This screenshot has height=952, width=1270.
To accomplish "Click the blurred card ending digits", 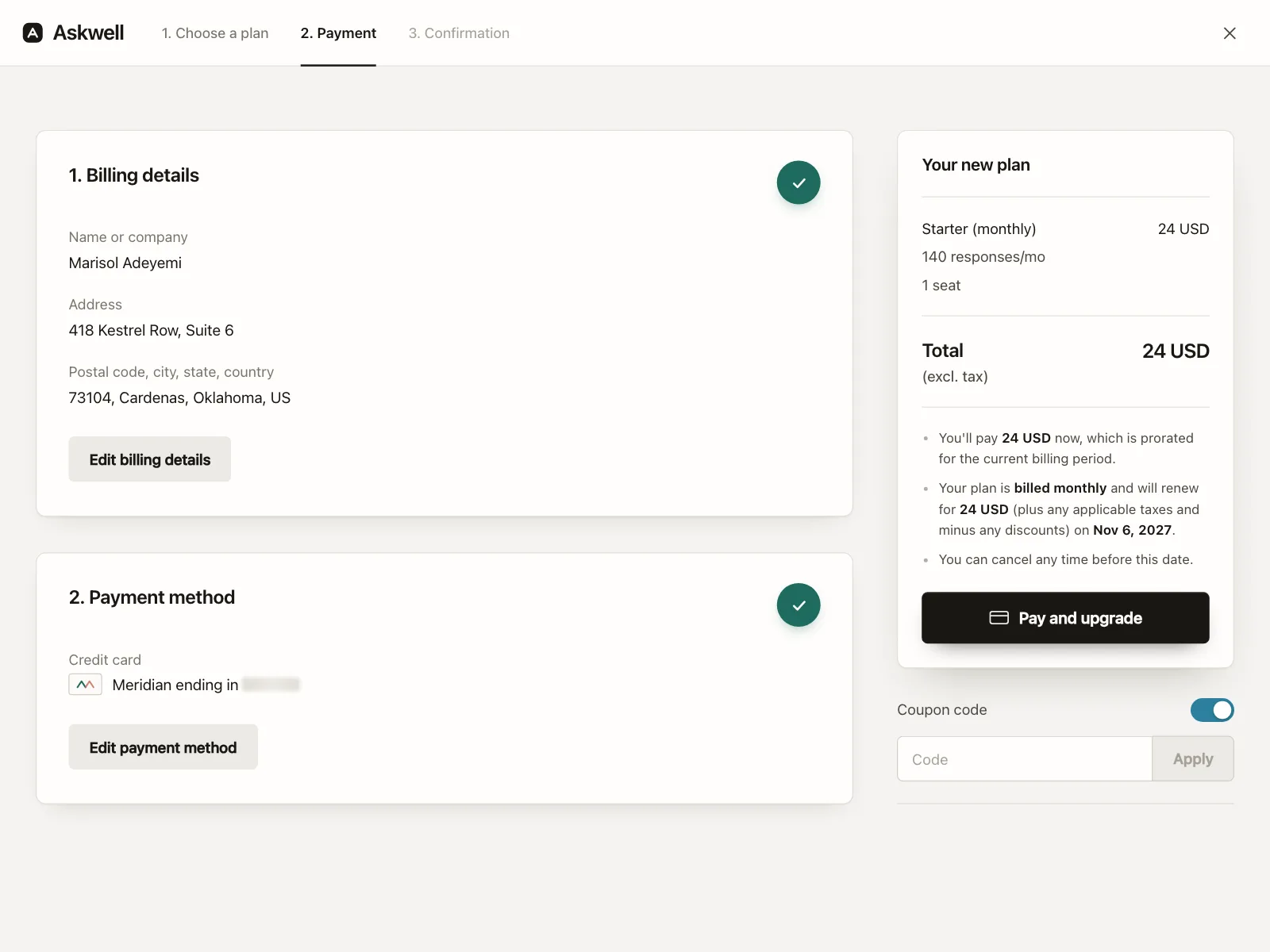I will [x=271, y=685].
